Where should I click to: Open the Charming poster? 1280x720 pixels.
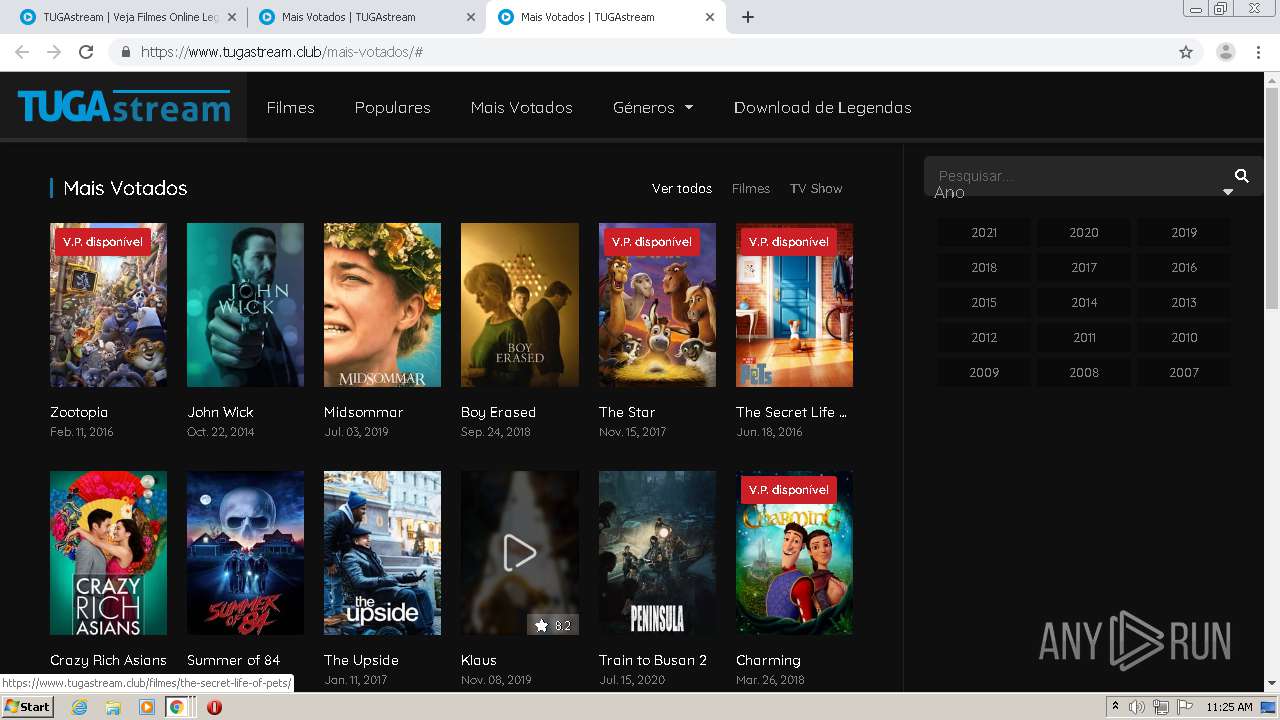point(794,553)
